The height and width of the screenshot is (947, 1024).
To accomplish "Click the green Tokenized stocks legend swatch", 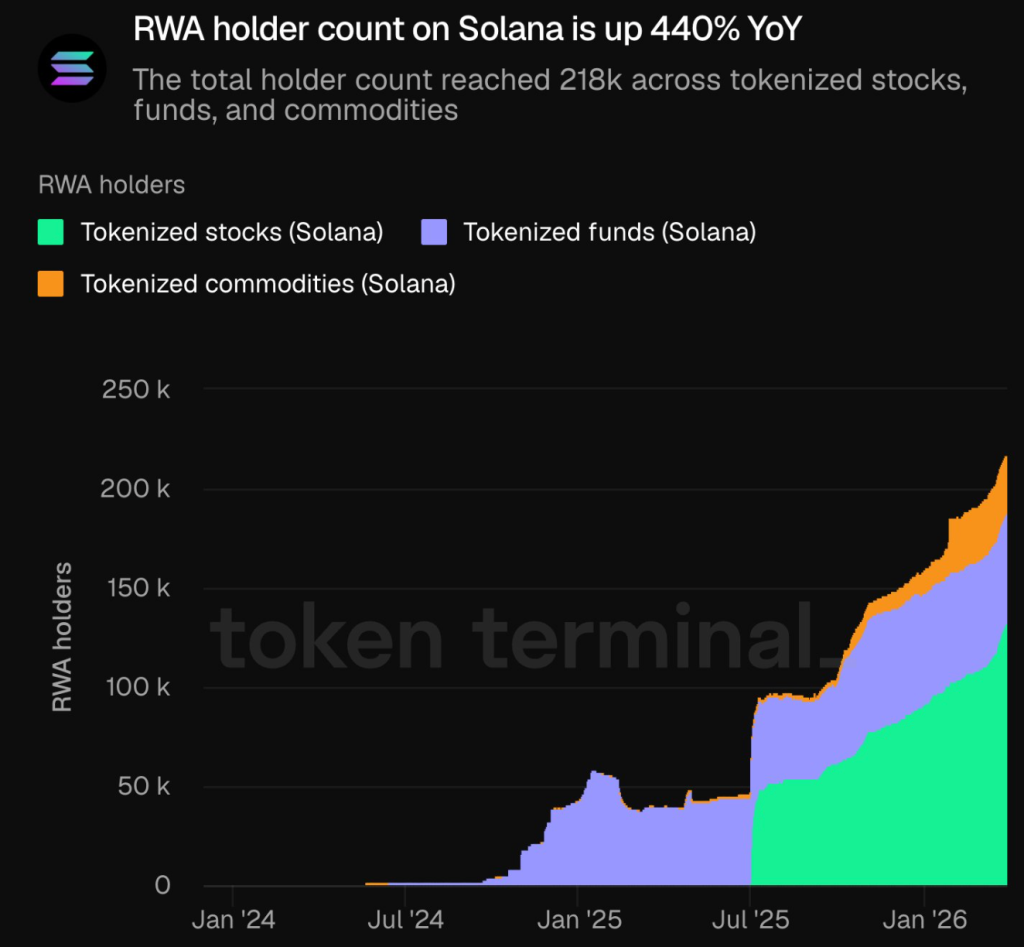I will (x=51, y=233).
